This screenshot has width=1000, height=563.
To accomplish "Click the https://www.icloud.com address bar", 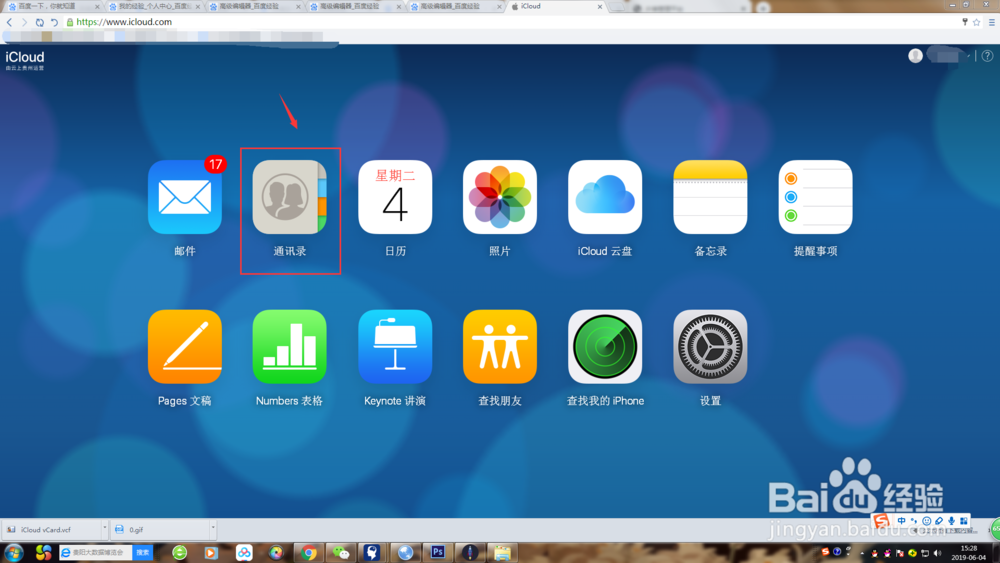I will tap(510, 22).
